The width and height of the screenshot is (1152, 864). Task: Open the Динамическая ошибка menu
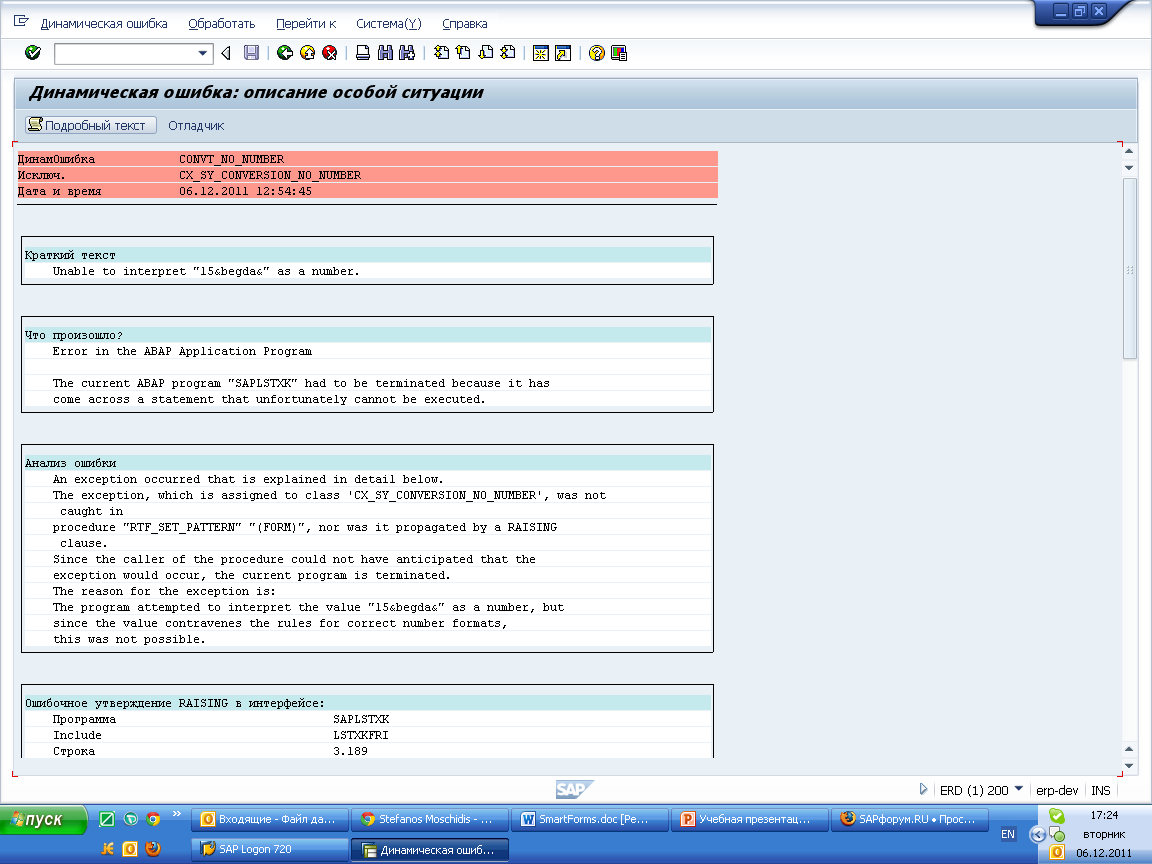[x=104, y=24]
